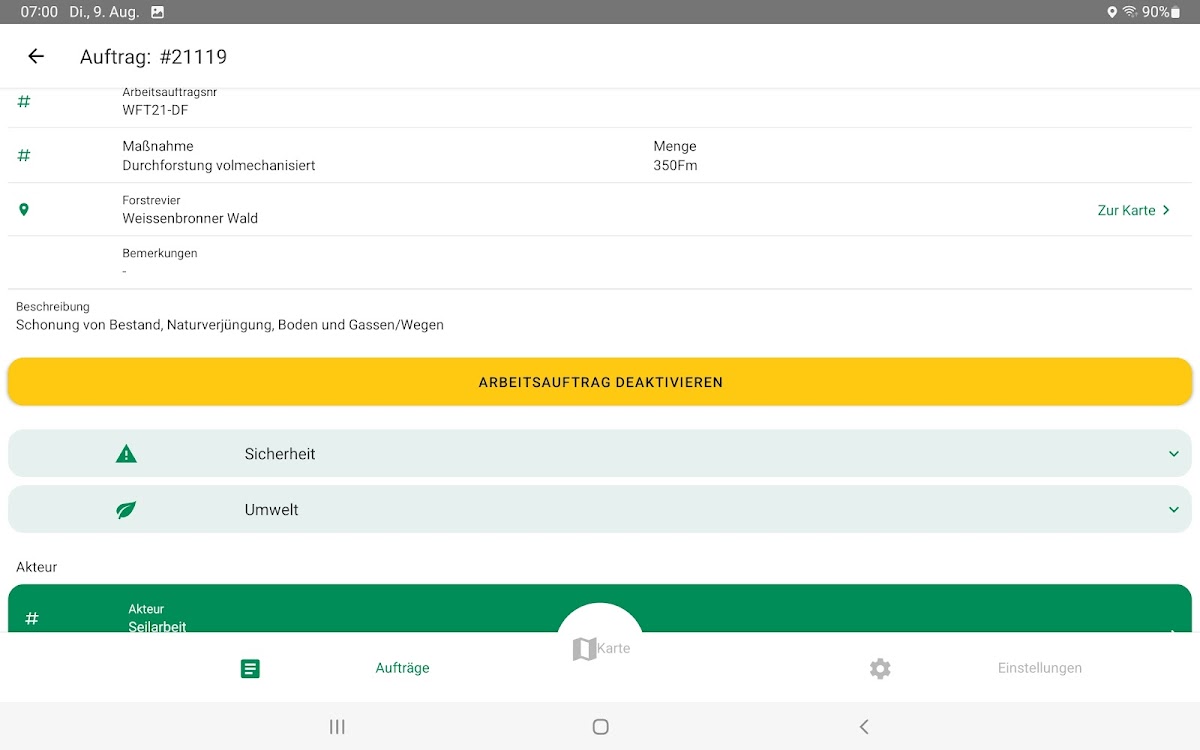Tap the back arrow icon
The image size is (1200, 750).
(36, 57)
